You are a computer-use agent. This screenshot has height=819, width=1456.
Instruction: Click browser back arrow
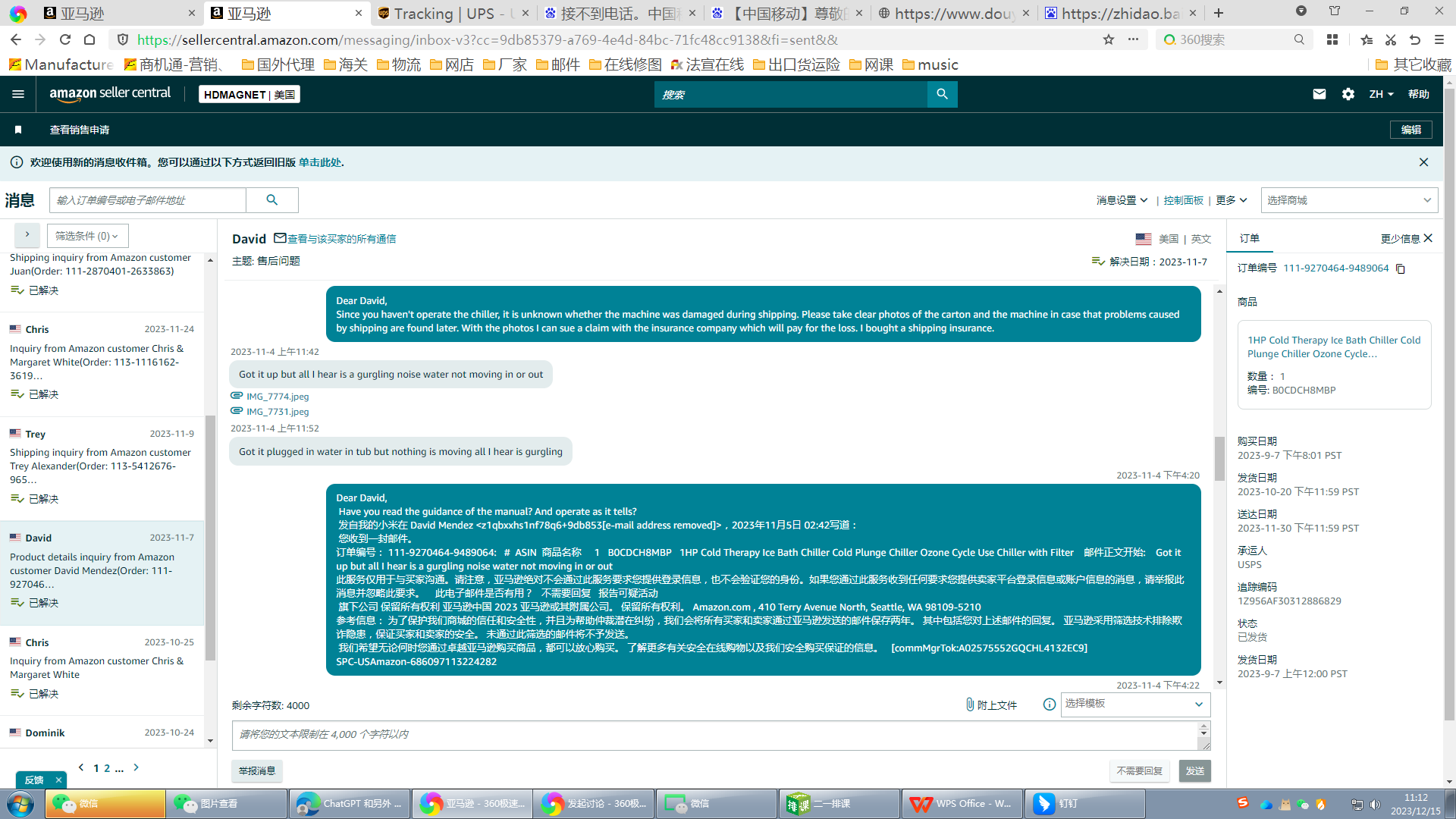16,39
